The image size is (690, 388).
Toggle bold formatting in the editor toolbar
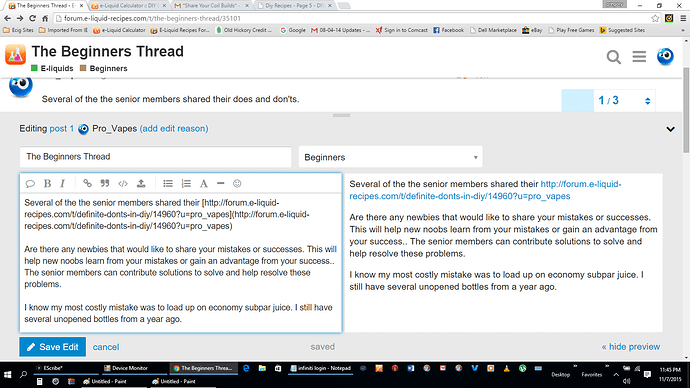47,183
